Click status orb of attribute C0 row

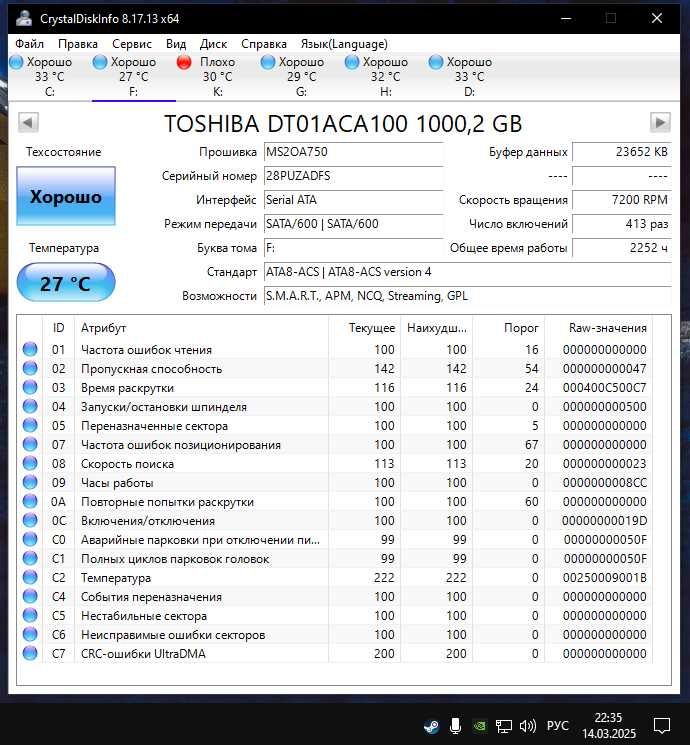pos(30,539)
